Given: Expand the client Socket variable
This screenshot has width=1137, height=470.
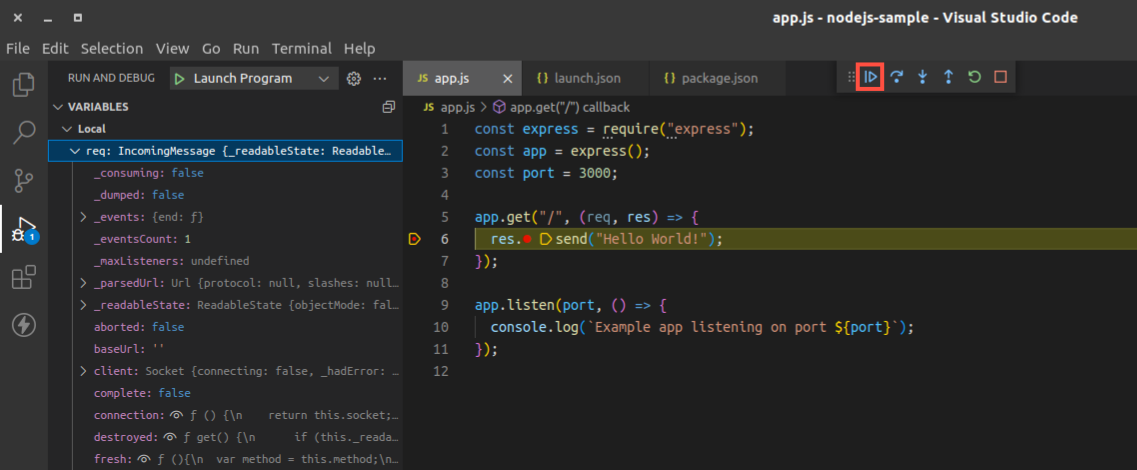Looking at the screenshot, I should point(83,371).
